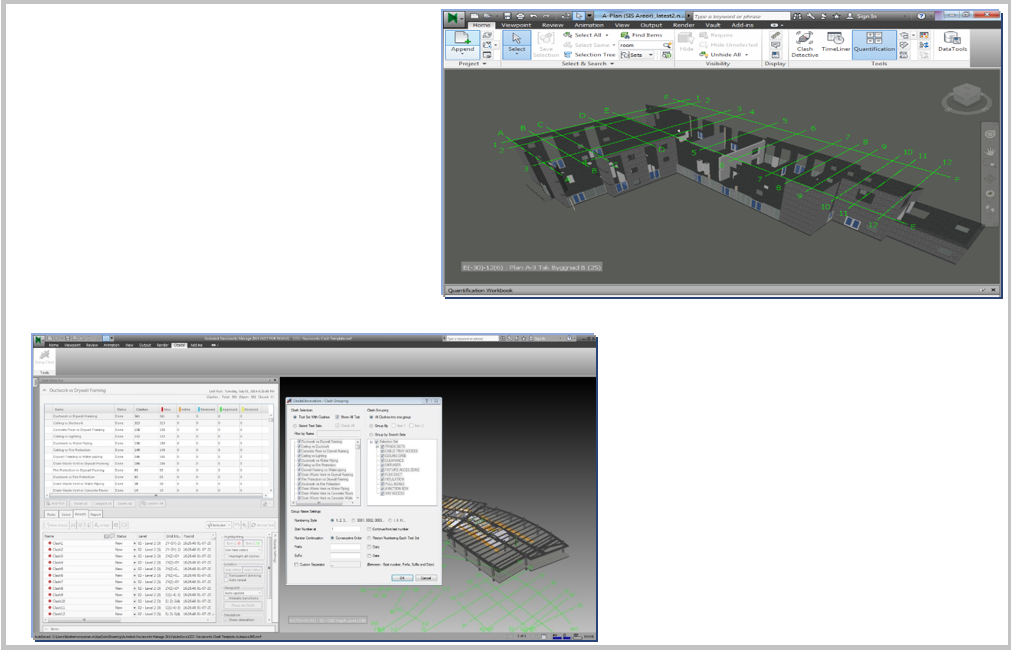Image resolution: width=1011 pixels, height=650 pixels.
Task: Click Find Items in Select & Search
Action: [642, 35]
